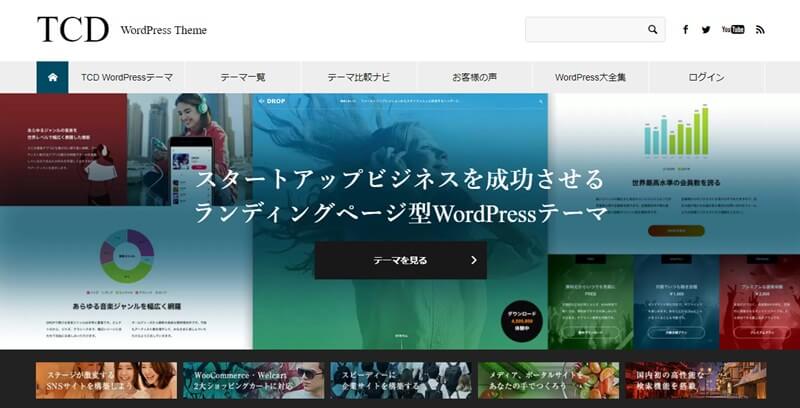Open テーマ比較ナビ menu item
This screenshot has height=408, width=800.
point(359,78)
